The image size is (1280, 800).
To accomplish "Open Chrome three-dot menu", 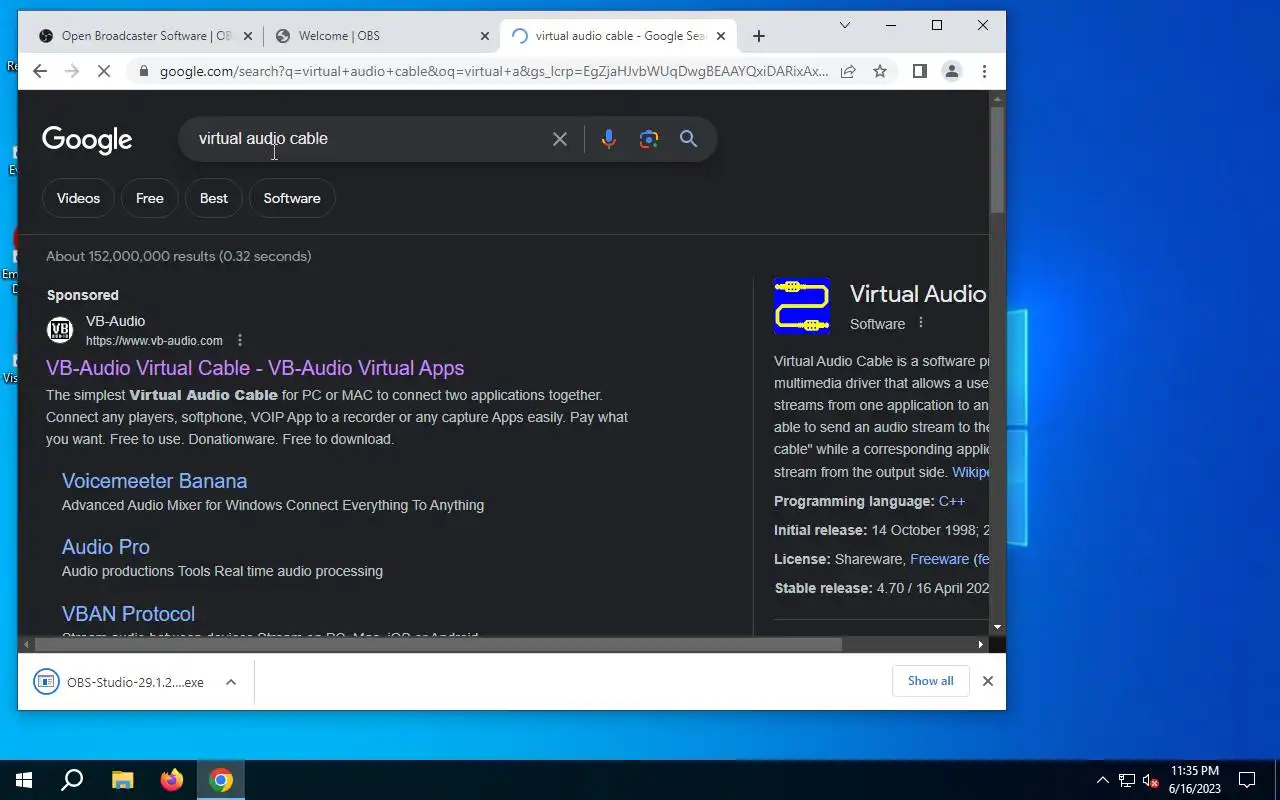I will coord(984,71).
